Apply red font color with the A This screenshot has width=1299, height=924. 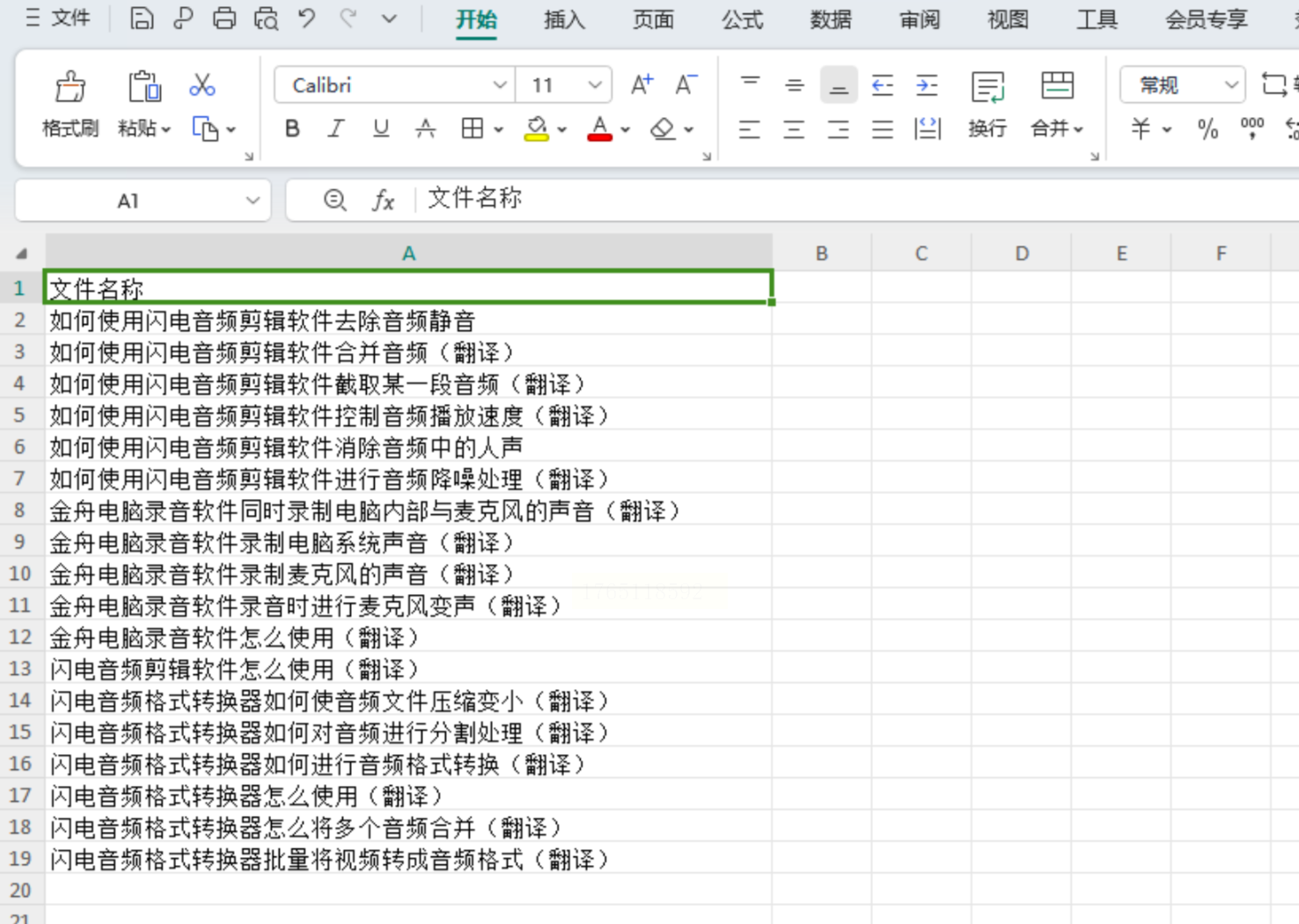point(600,129)
